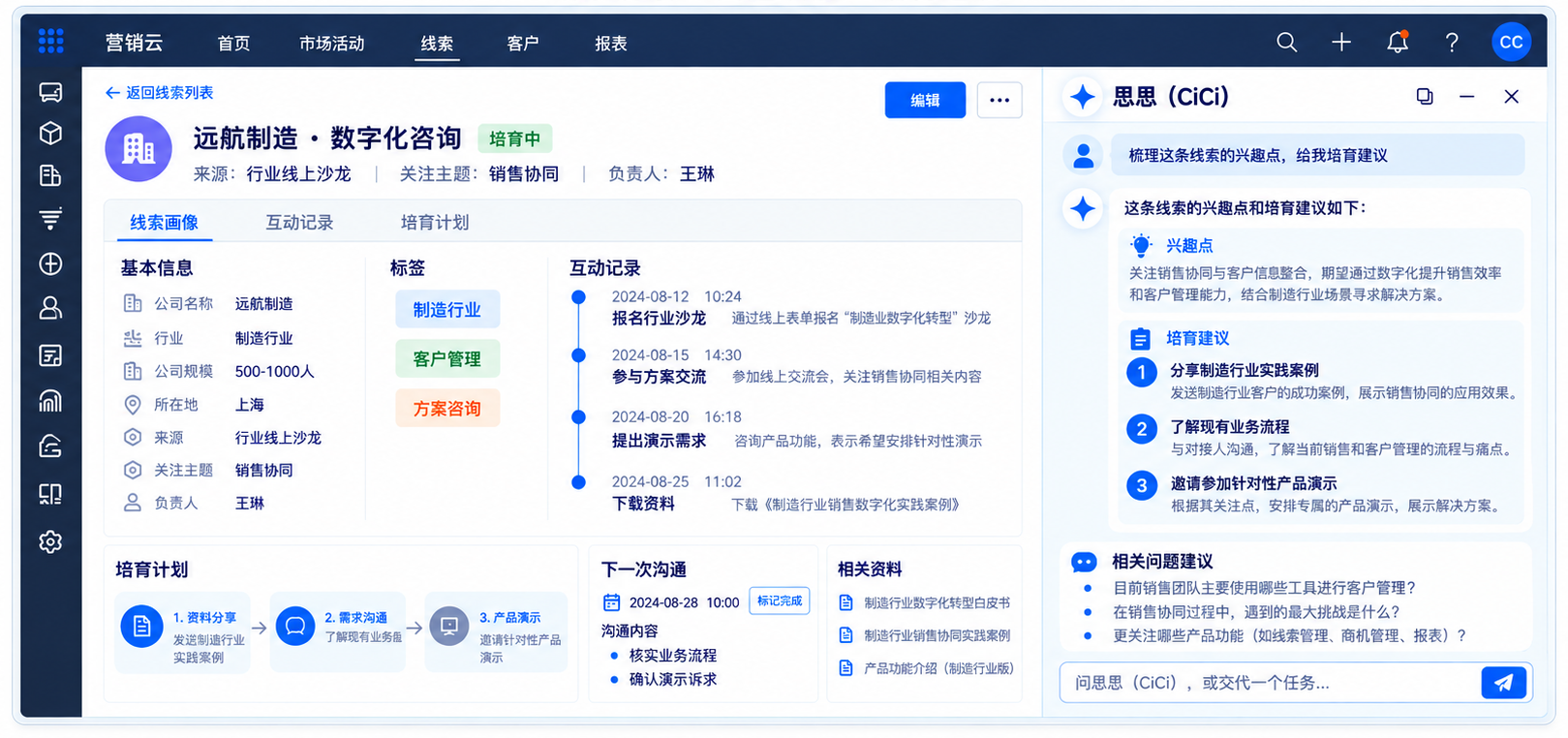Open 客户 in top navigation
1568x738 pixels.
pyautogui.click(x=523, y=44)
